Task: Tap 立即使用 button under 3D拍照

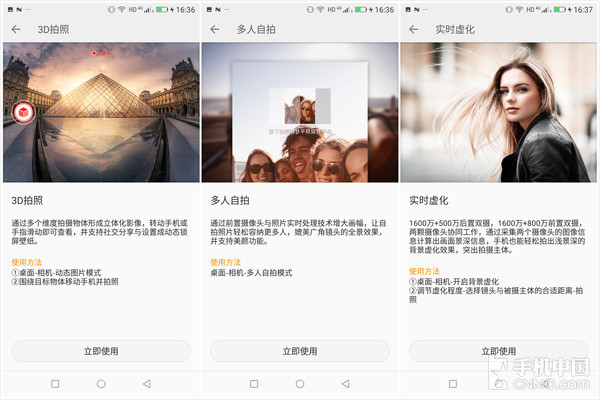Action: [101, 351]
